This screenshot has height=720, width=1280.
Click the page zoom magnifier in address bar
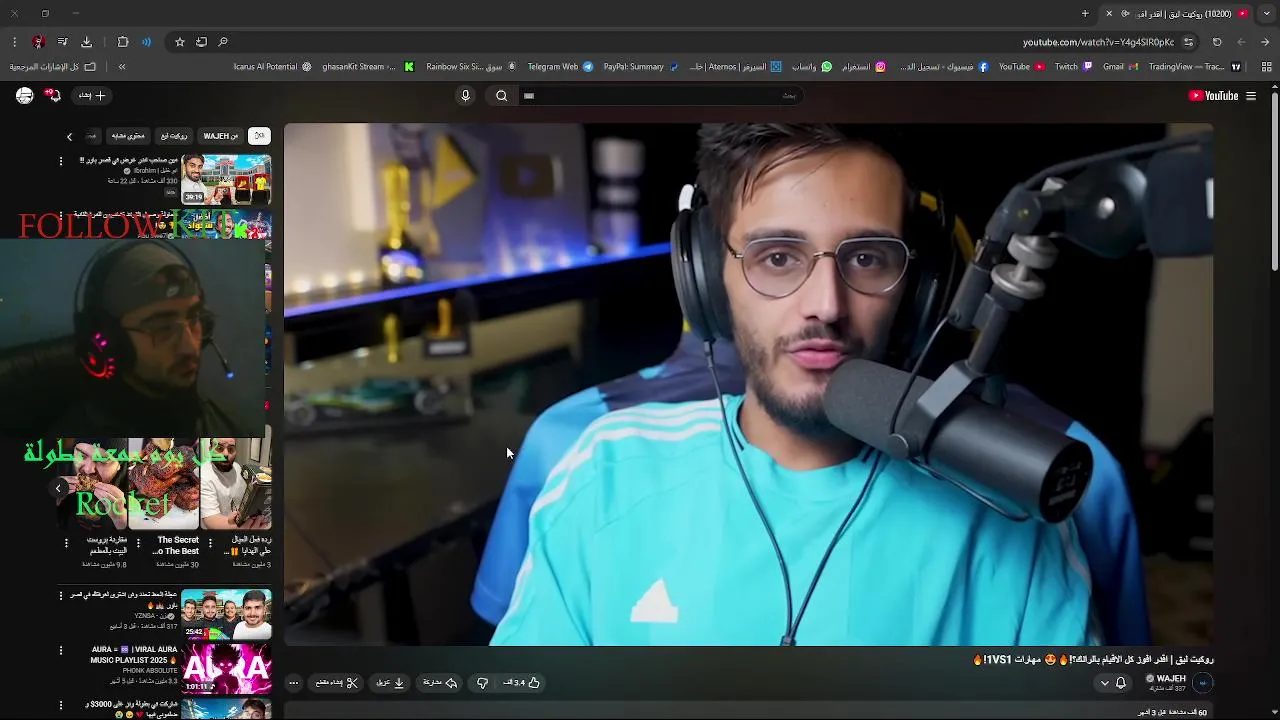point(223,42)
